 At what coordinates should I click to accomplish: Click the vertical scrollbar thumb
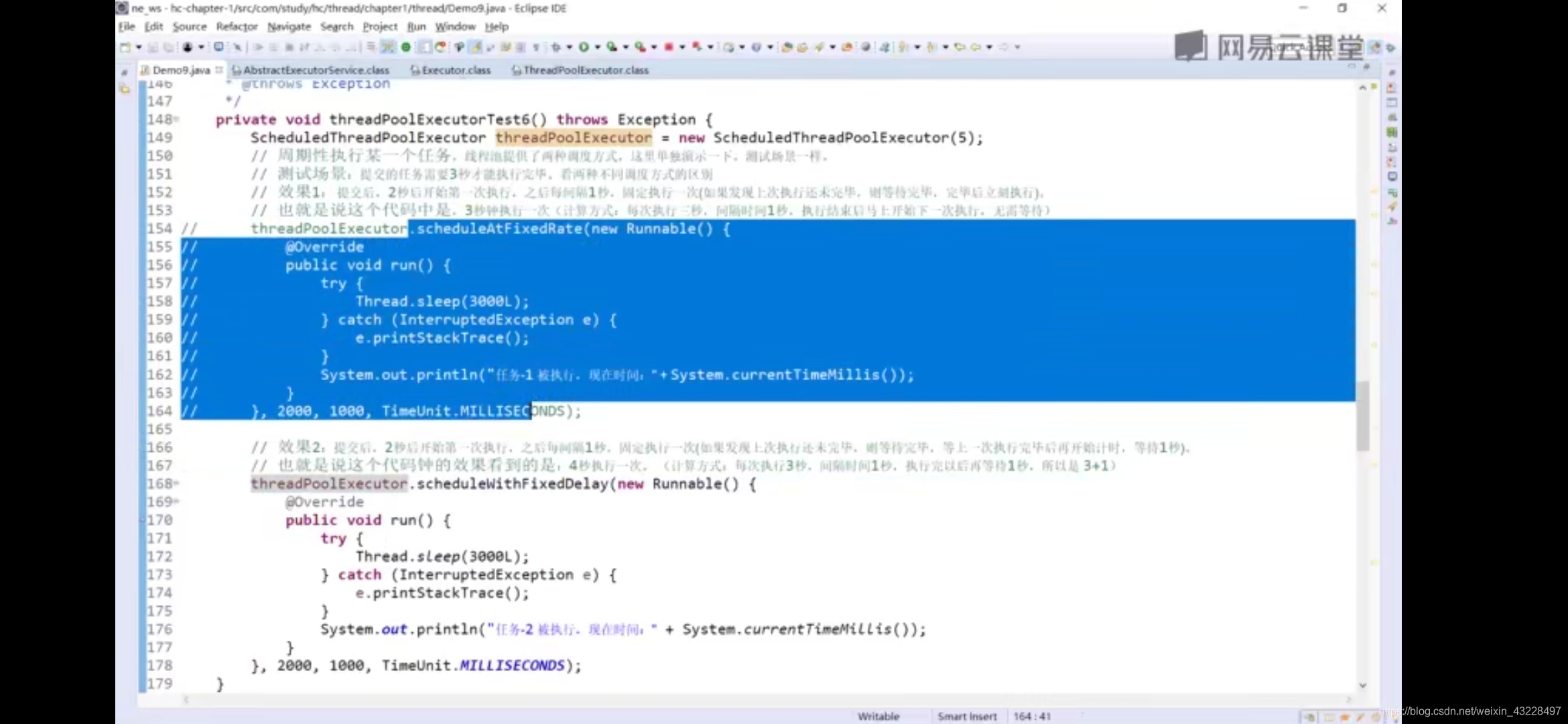click(1362, 416)
